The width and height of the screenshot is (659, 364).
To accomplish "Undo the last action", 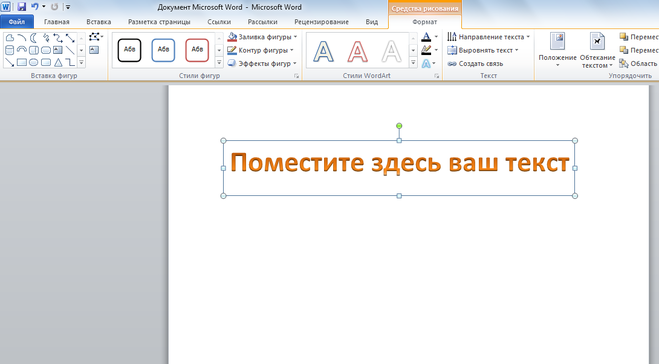I will [35, 7].
